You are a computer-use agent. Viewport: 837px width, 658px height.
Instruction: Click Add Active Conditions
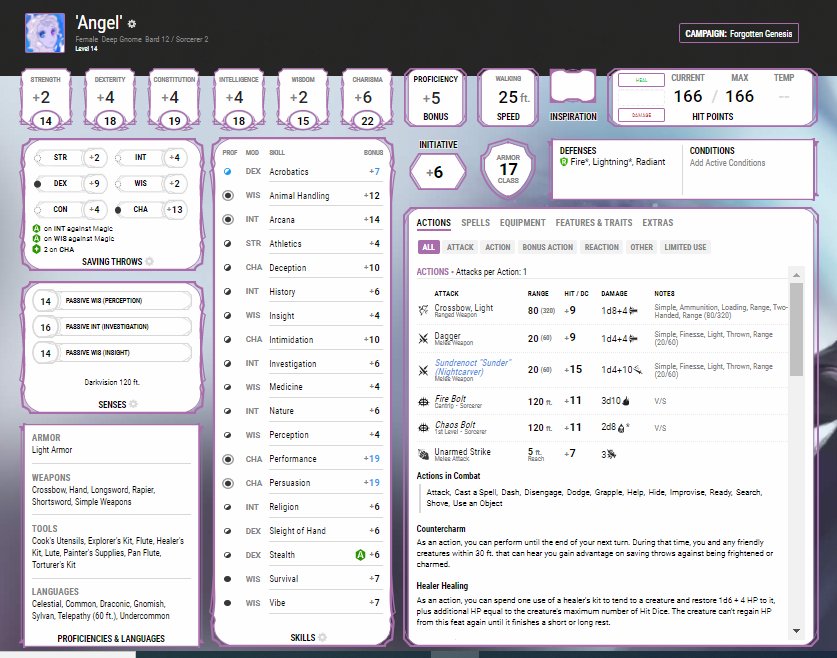727,163
